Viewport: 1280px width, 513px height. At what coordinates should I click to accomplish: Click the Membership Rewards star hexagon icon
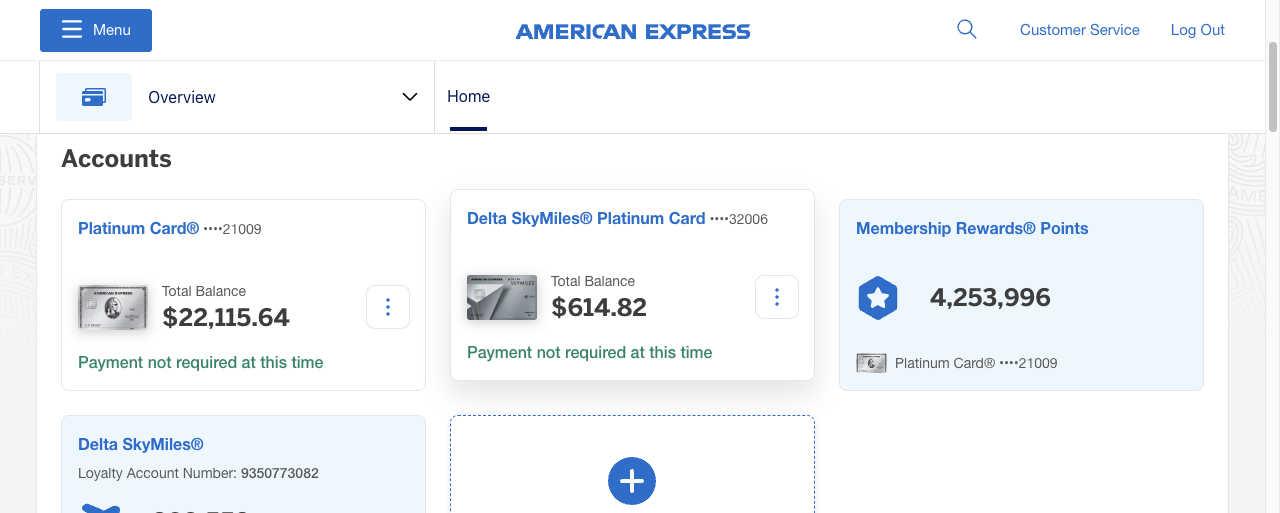(x=878, y=298)
